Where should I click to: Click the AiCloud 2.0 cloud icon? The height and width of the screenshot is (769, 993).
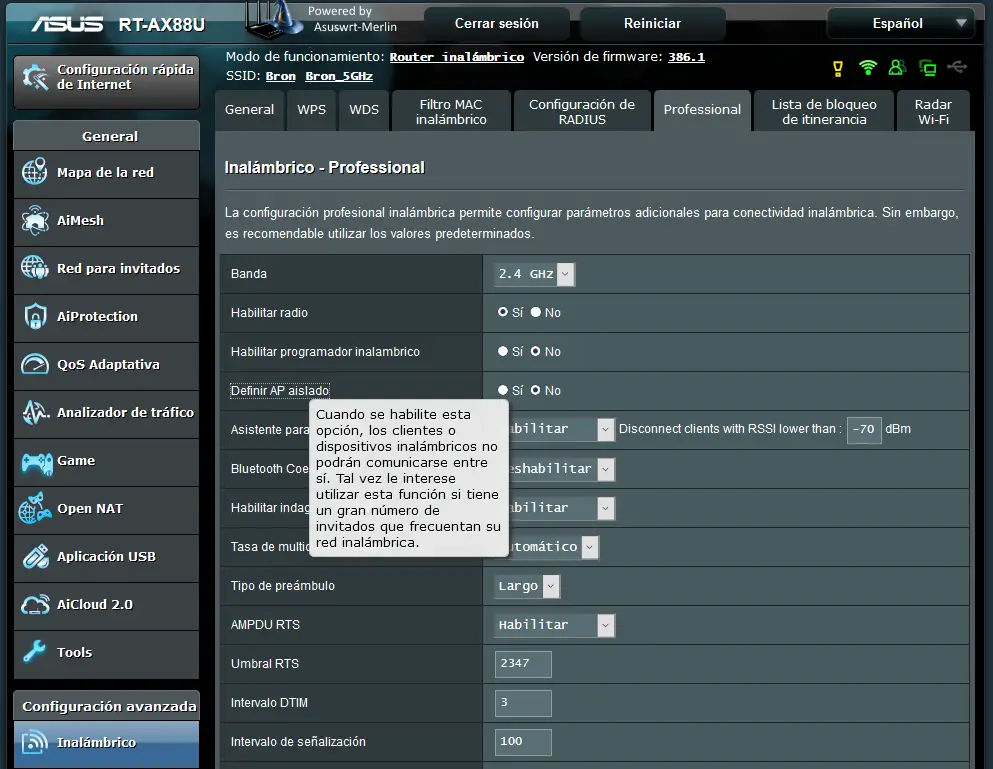[x=35, y=604]
